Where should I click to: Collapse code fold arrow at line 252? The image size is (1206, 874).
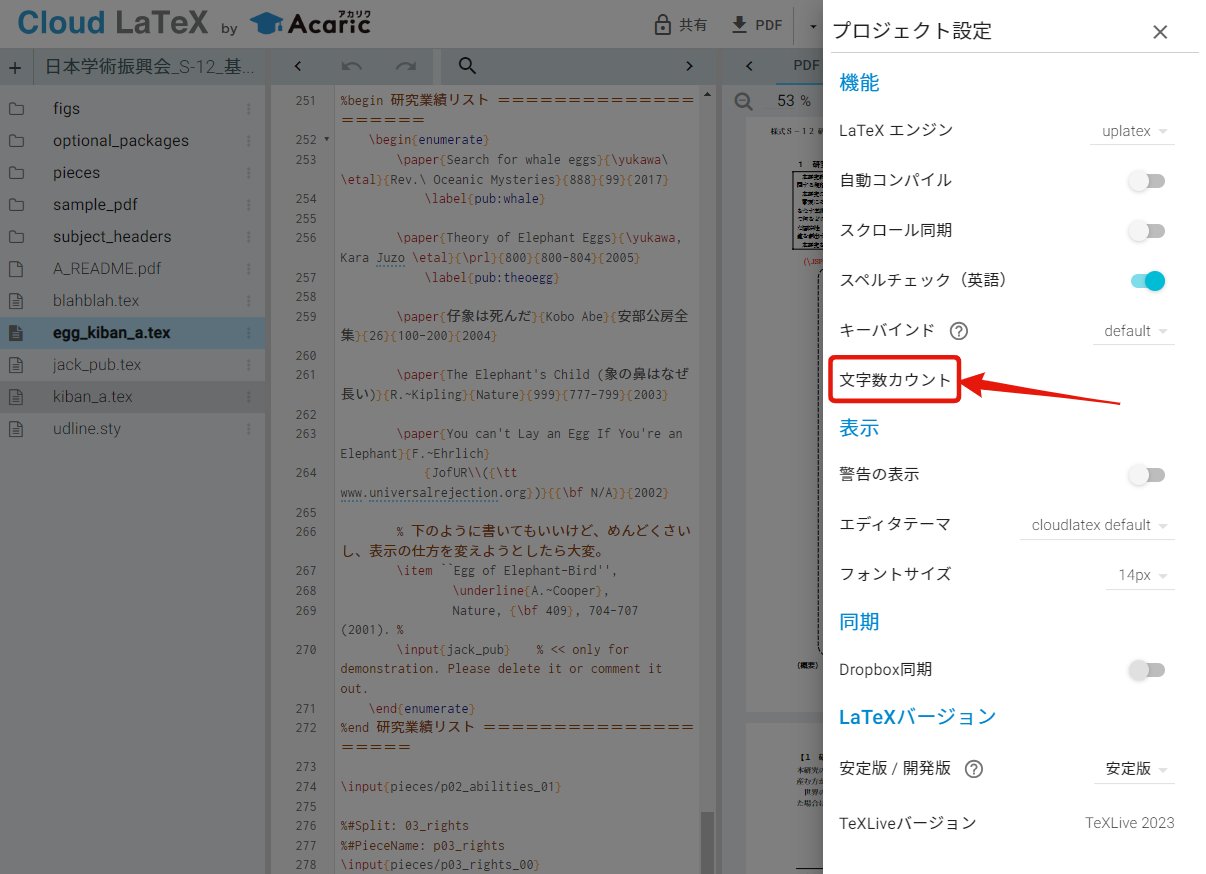tap(327, 140)
